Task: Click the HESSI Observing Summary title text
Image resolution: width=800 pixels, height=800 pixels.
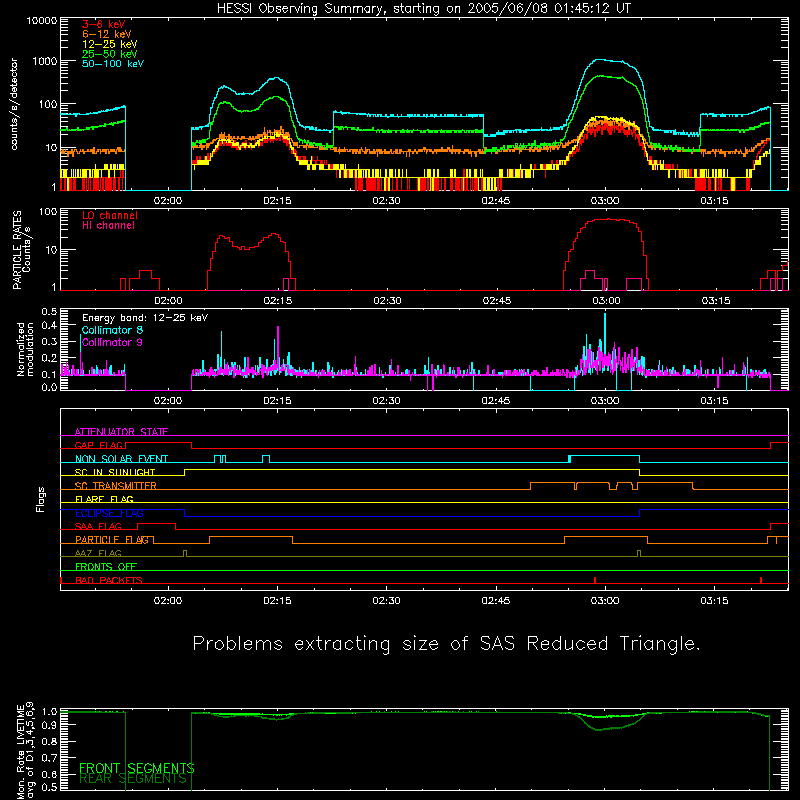Action: (x=423, y=8)
